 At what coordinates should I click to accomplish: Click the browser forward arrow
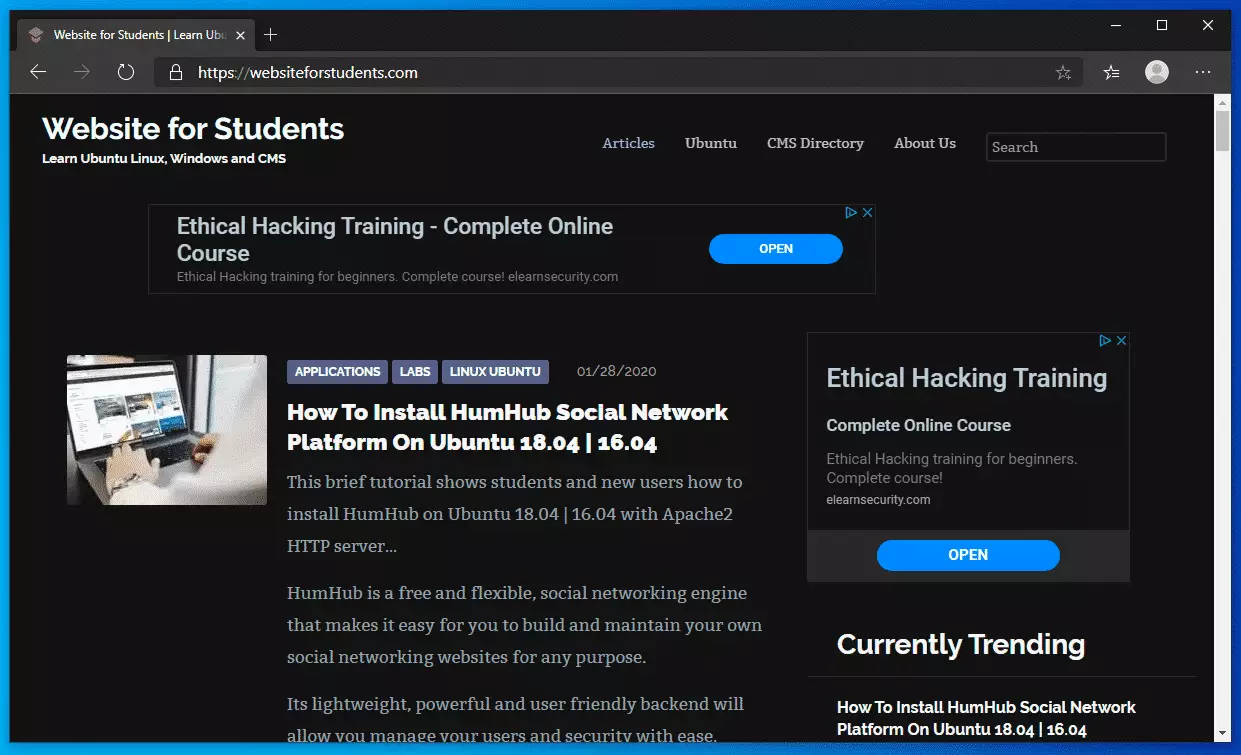point(82,72)
